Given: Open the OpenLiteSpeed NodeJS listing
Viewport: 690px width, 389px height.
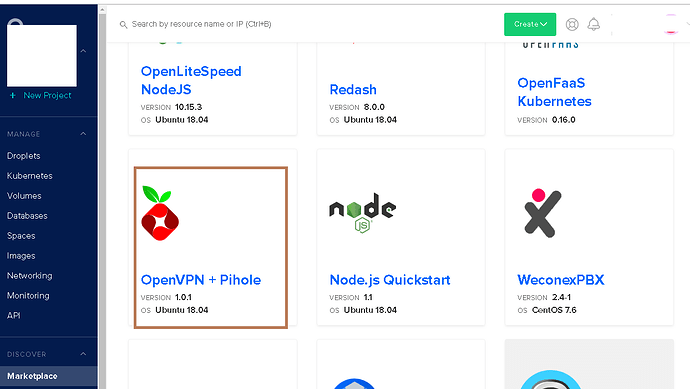Looking at the screenshot, I should [x=191, y=80].
